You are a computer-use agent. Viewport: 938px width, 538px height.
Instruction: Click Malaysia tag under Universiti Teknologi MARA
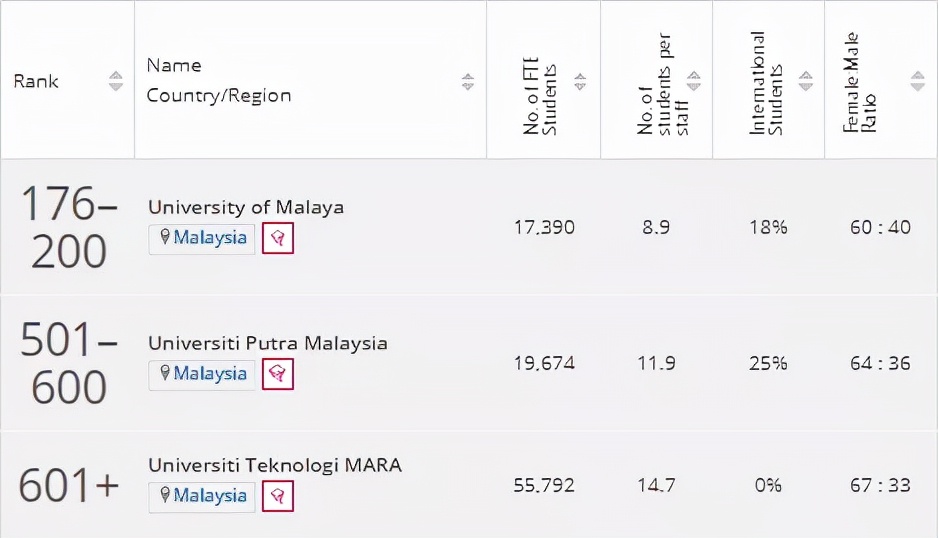[202, 497]
